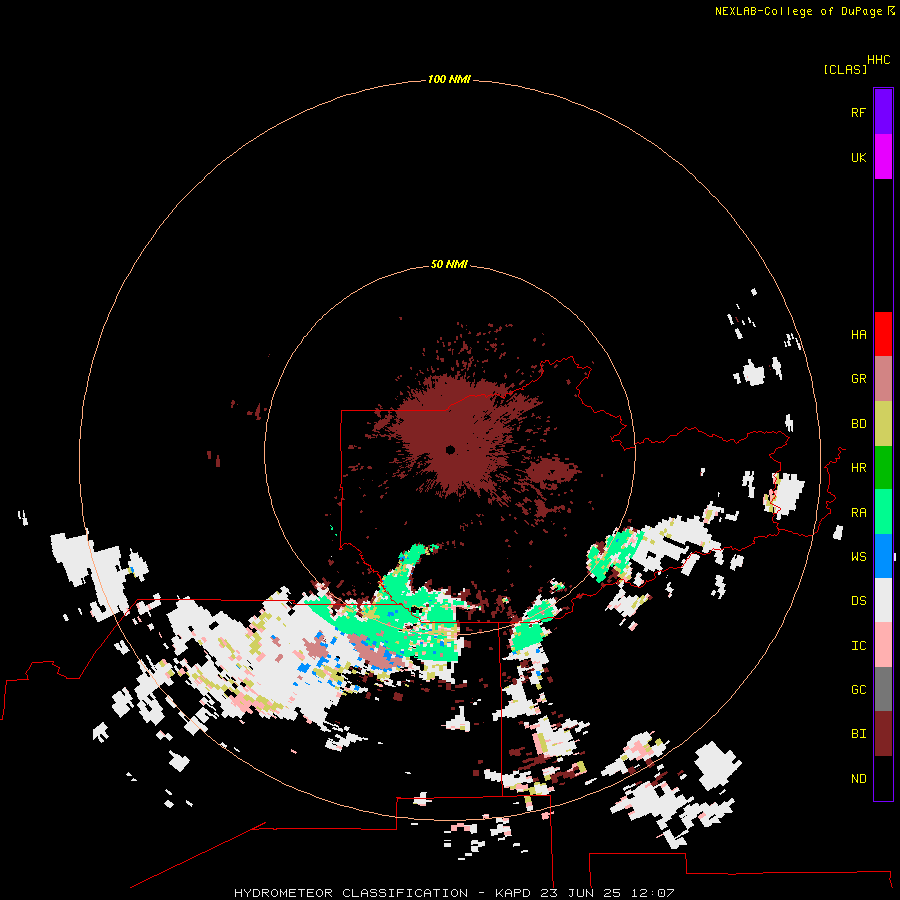Screen dimensions: 900x900
Task: Click the BI brown legend swatch
Action: coord(883,734)
